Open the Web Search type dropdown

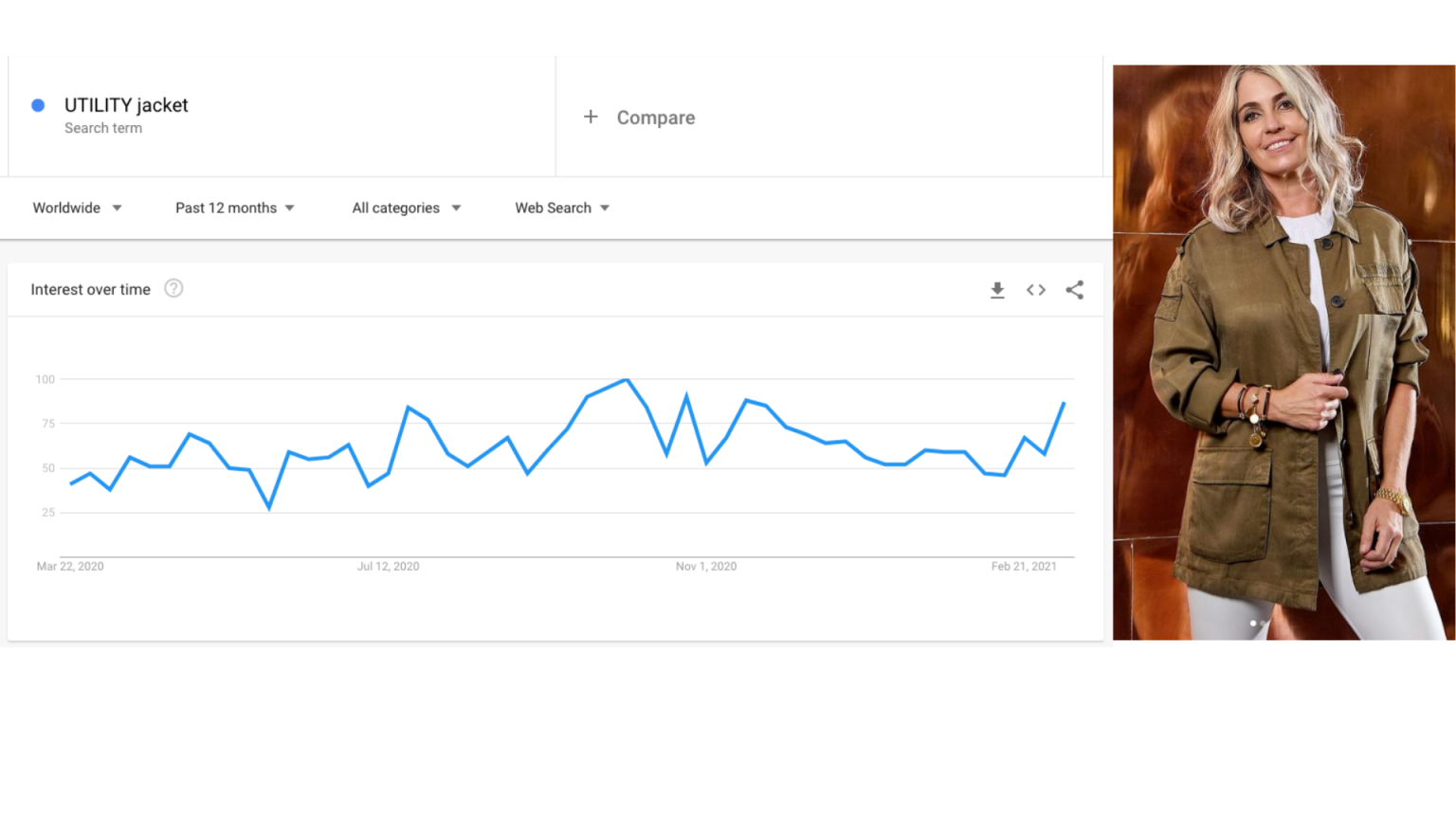pyautogui.click(x=562, y=208)
